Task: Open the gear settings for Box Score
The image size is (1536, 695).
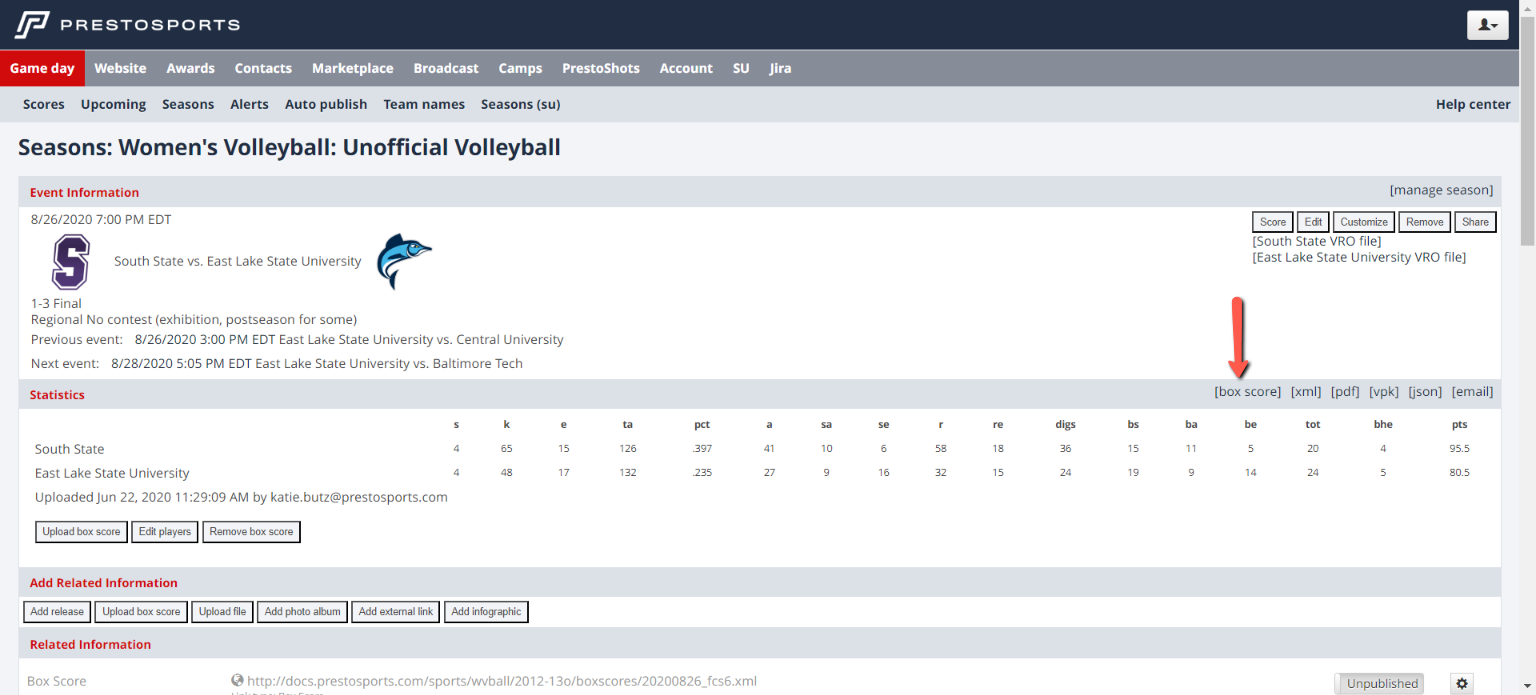Action: [1462, 683]
